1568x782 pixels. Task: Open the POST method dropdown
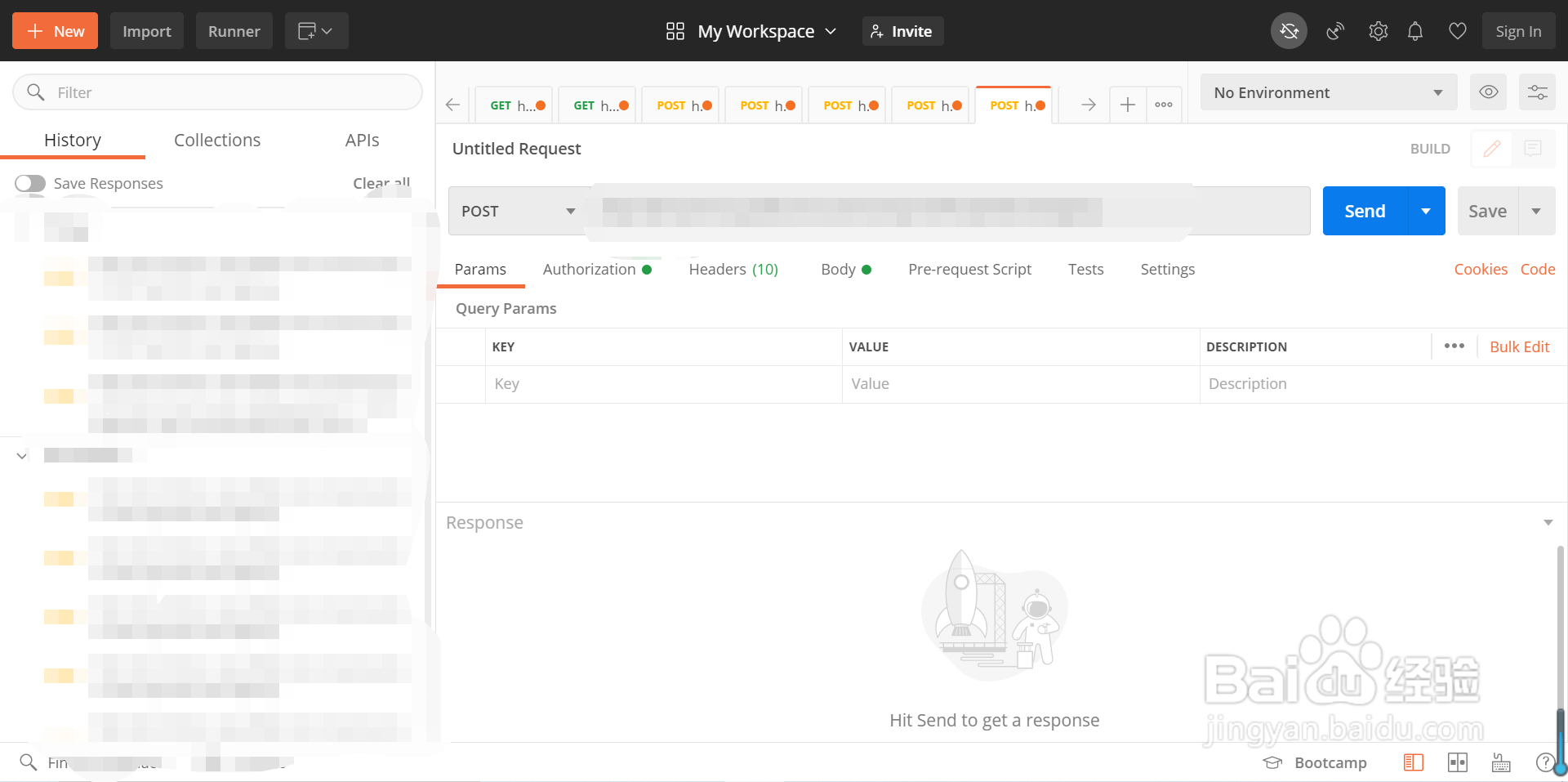pyautogui.click(x=519, y=211)
